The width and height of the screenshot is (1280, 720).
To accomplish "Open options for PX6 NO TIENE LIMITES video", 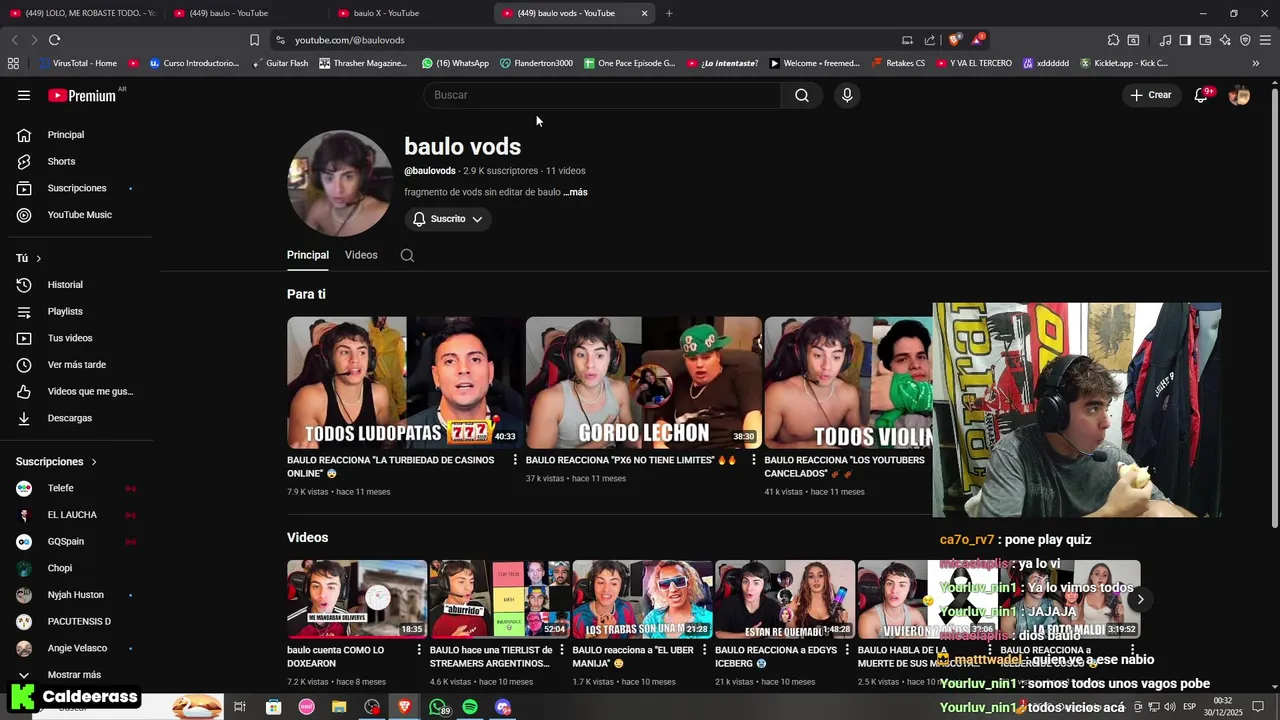I will (x=754, y=460).
